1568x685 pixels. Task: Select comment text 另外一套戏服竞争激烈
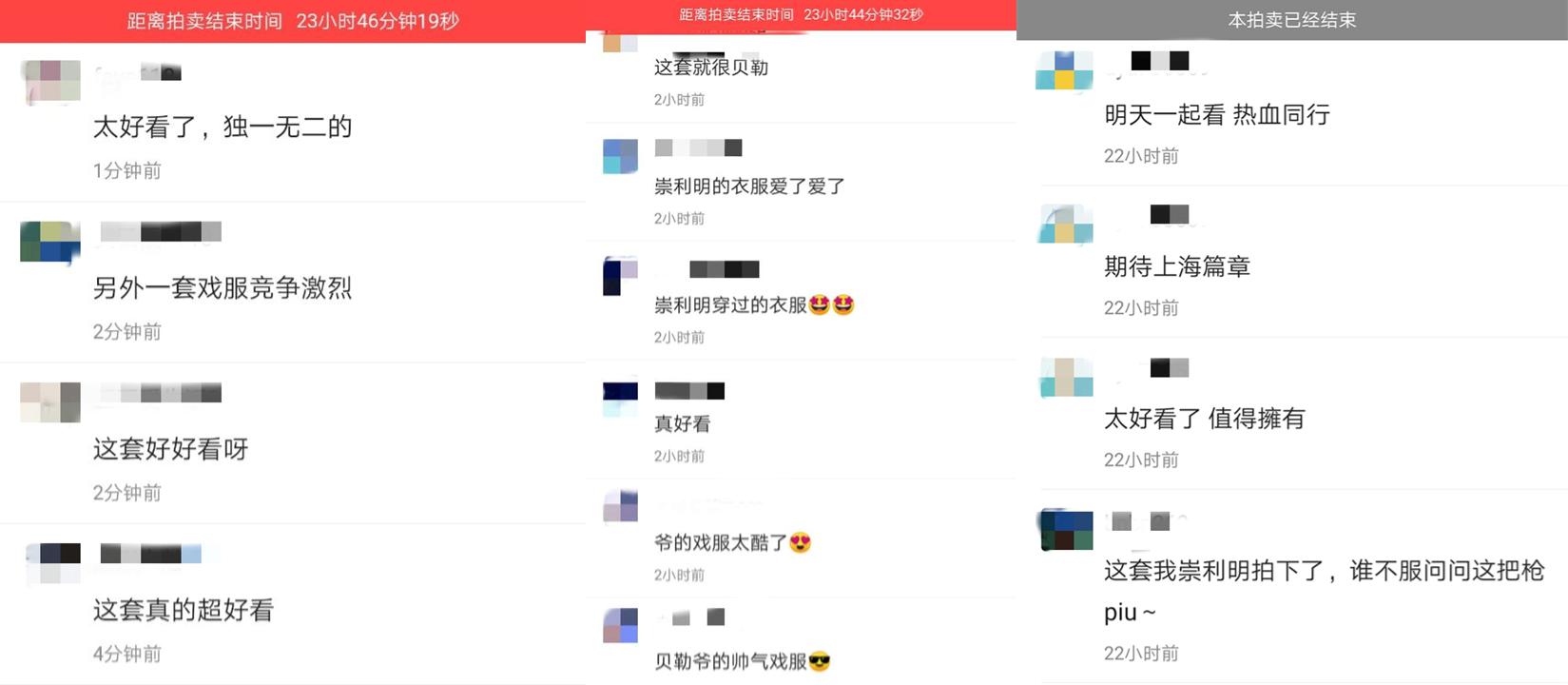[223, 288]
